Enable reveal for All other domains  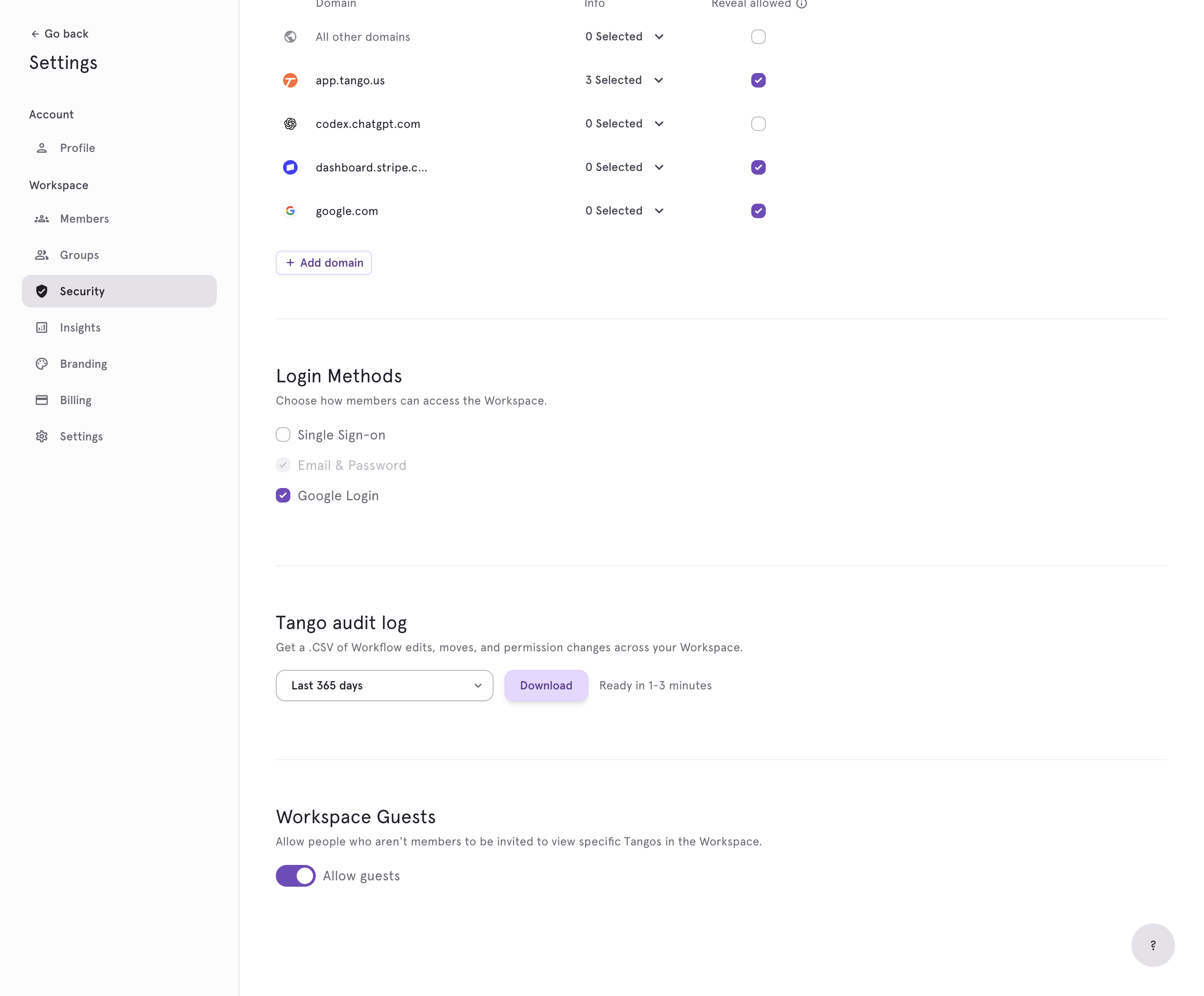coord(759,37)
